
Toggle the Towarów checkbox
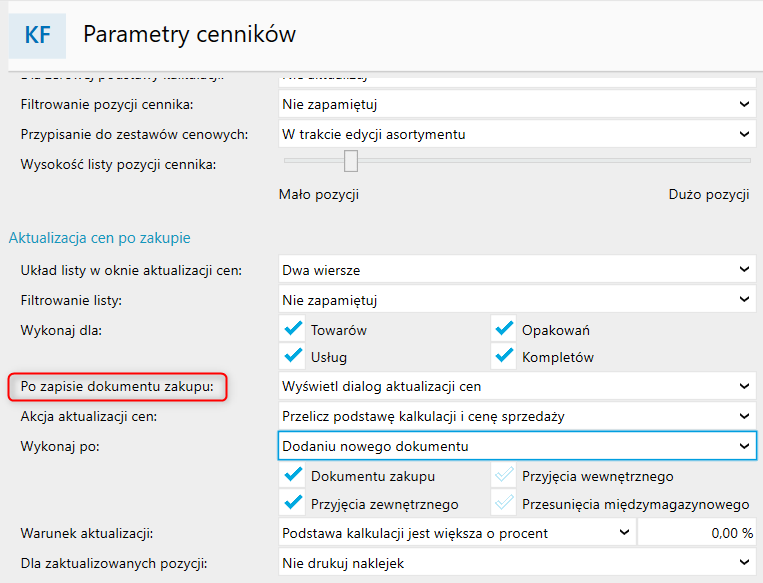pyautogui.click(x=293, y=329)
